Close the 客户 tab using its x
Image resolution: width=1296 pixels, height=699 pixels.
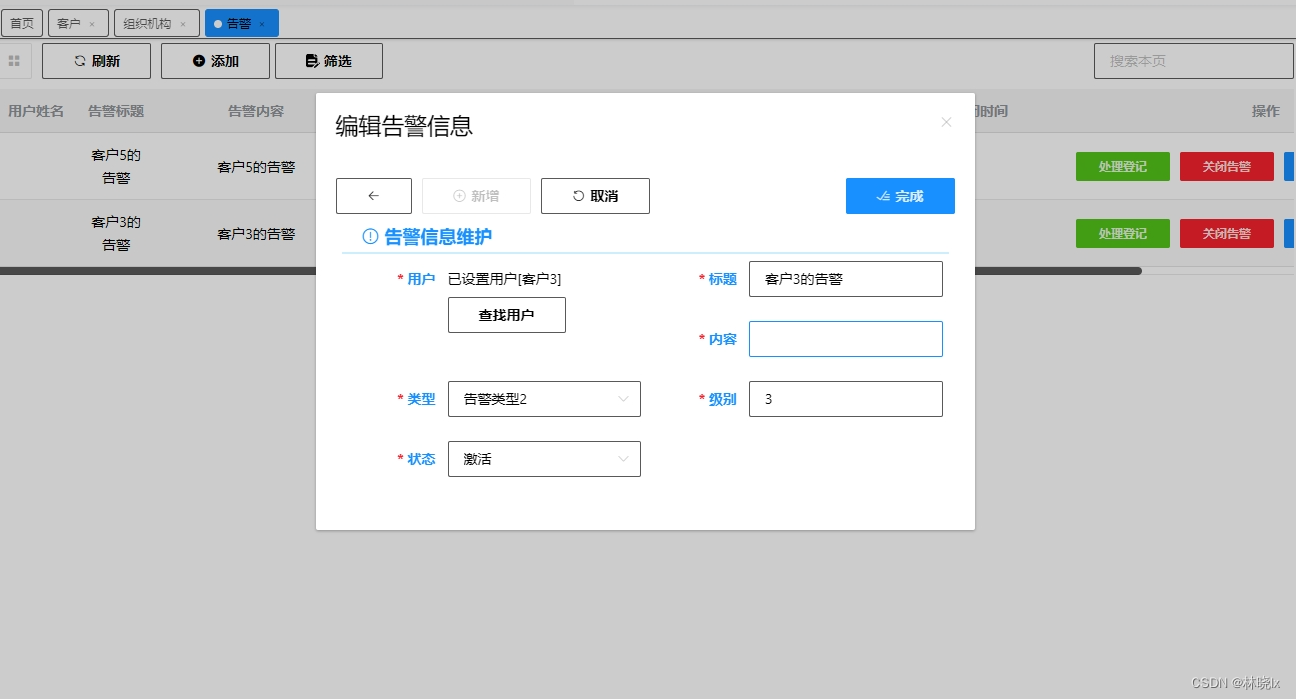point(92,23)
